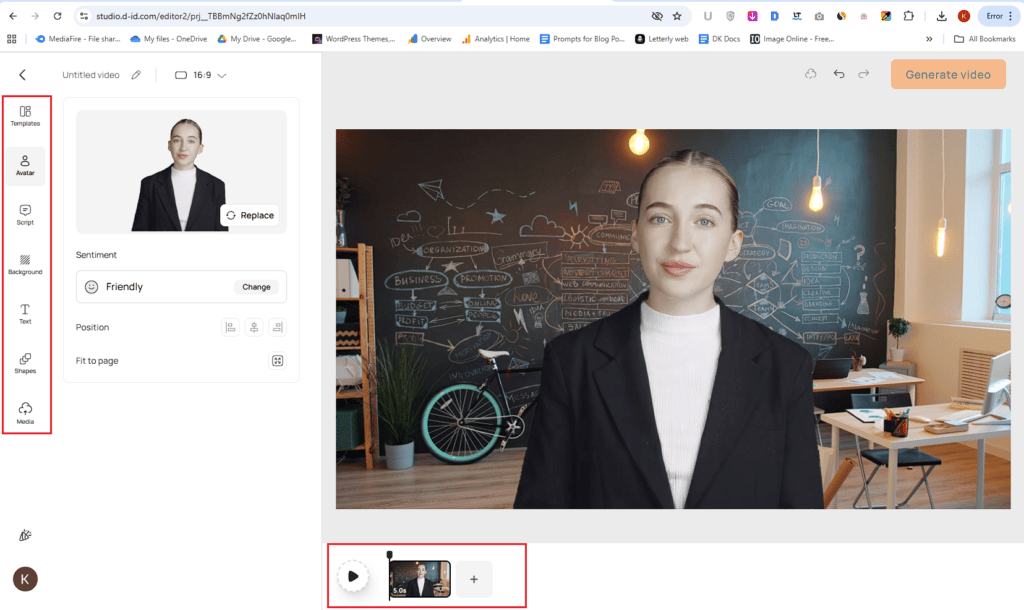The height and width of the screenshot is (610, 1024).
Task: Edit video title with pencil icon
Action: (136, 74)
